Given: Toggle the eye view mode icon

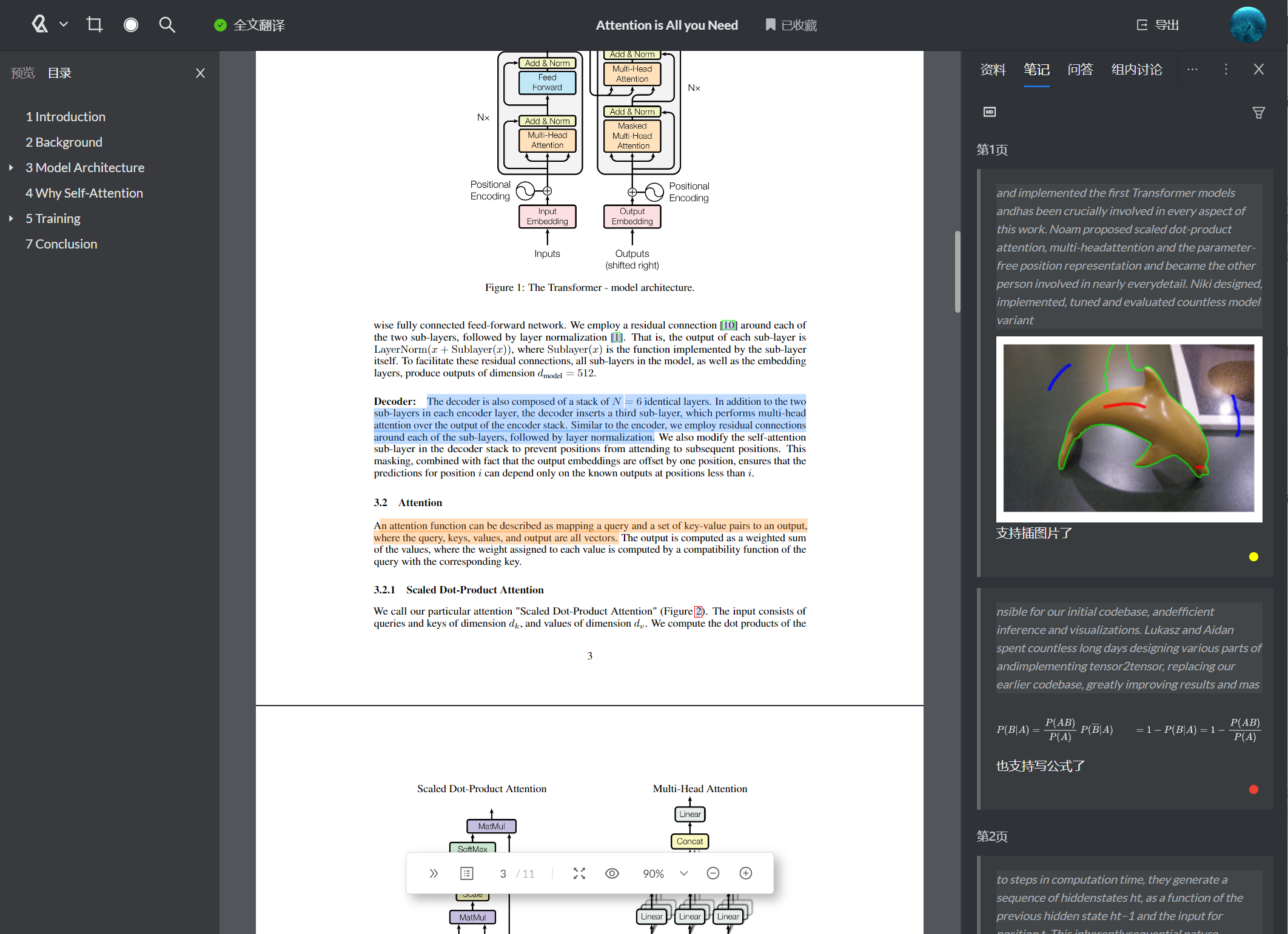Looking at the screenshot, I should [x=612, y=873].
